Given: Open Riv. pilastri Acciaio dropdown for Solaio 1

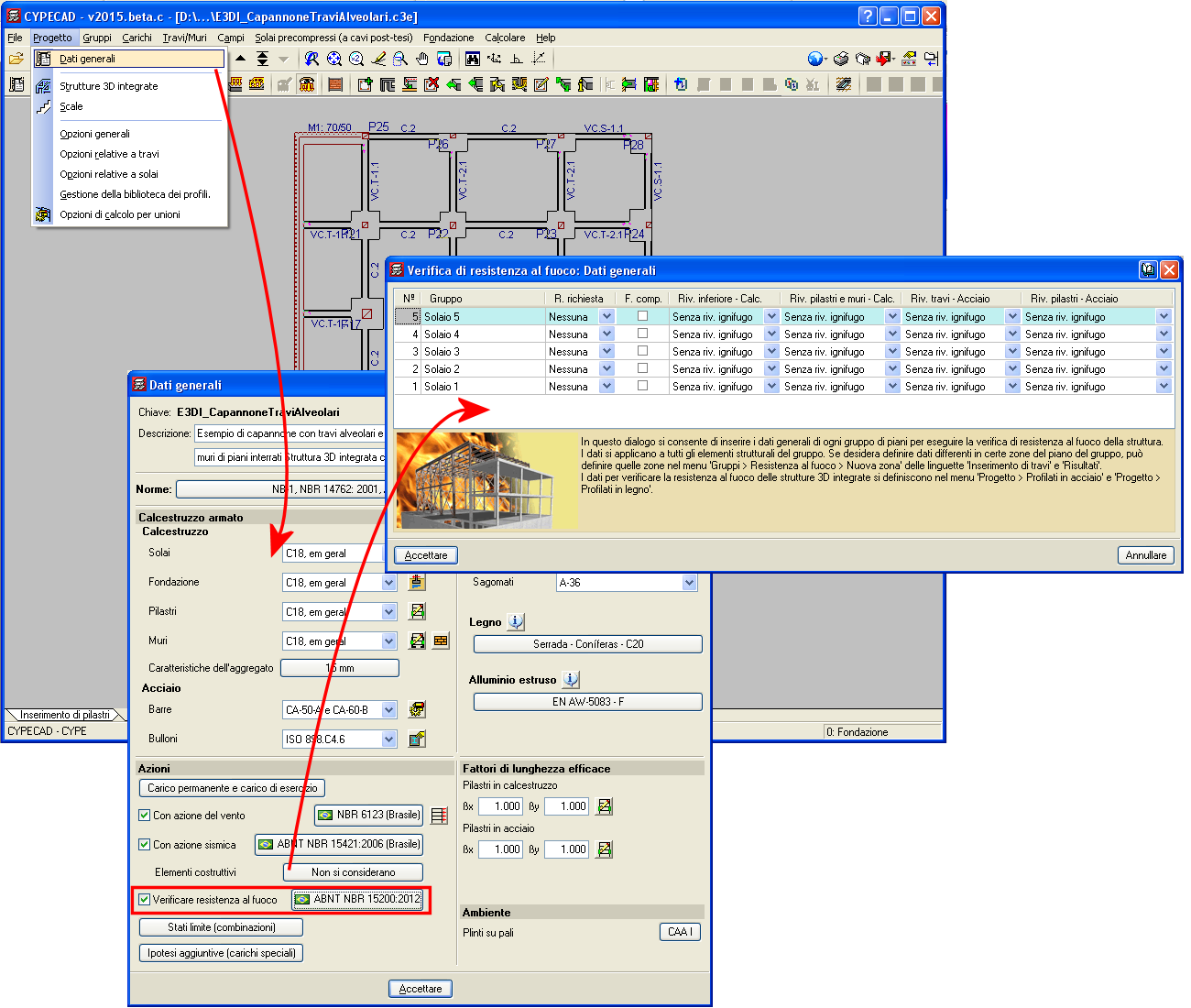Looking at the screenshot, I should pyautogui.click(x=1164, y=386).
